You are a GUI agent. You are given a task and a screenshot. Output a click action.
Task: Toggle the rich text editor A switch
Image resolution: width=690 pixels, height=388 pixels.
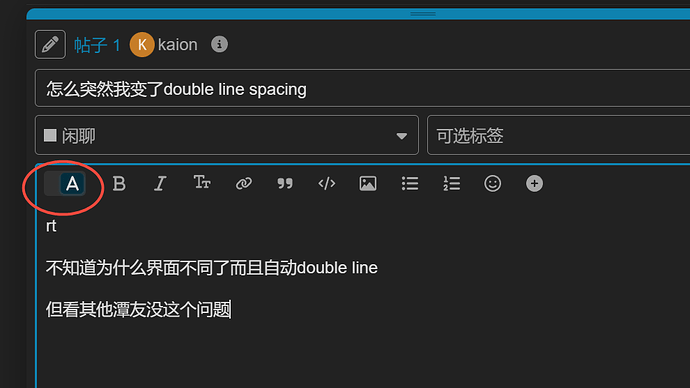click(x=65, y=183)
